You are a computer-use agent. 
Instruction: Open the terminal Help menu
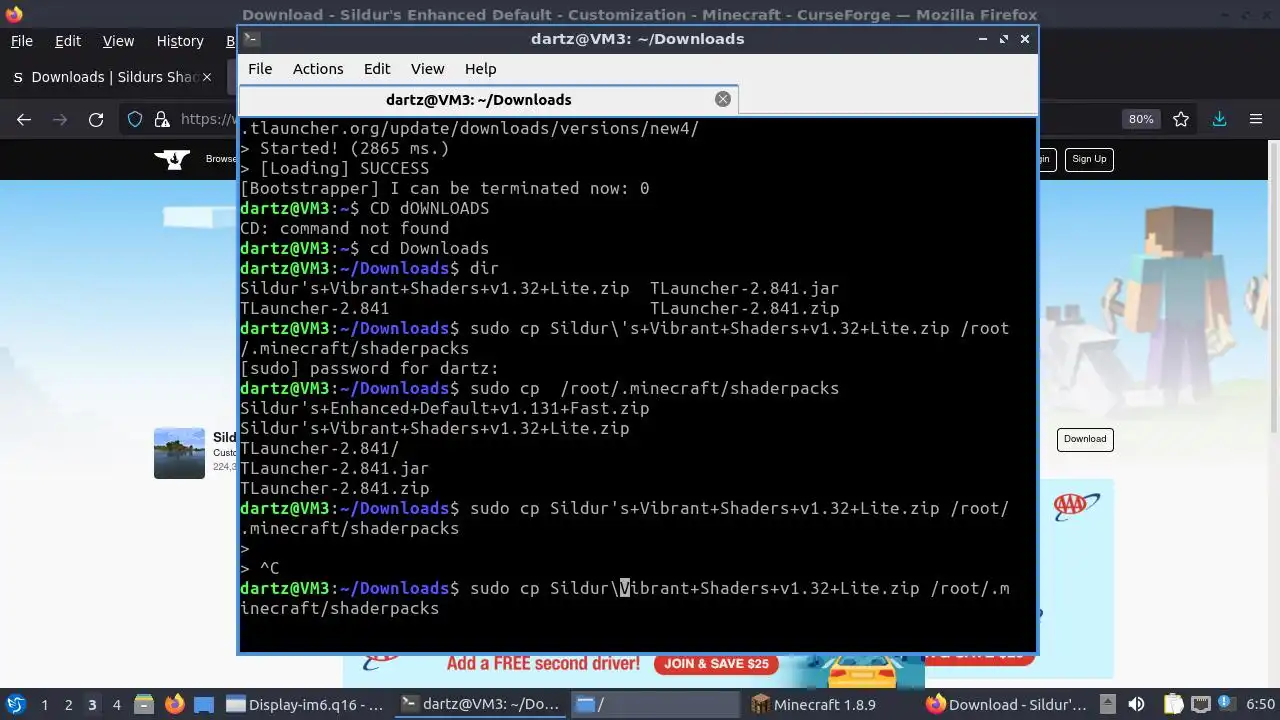480,69
